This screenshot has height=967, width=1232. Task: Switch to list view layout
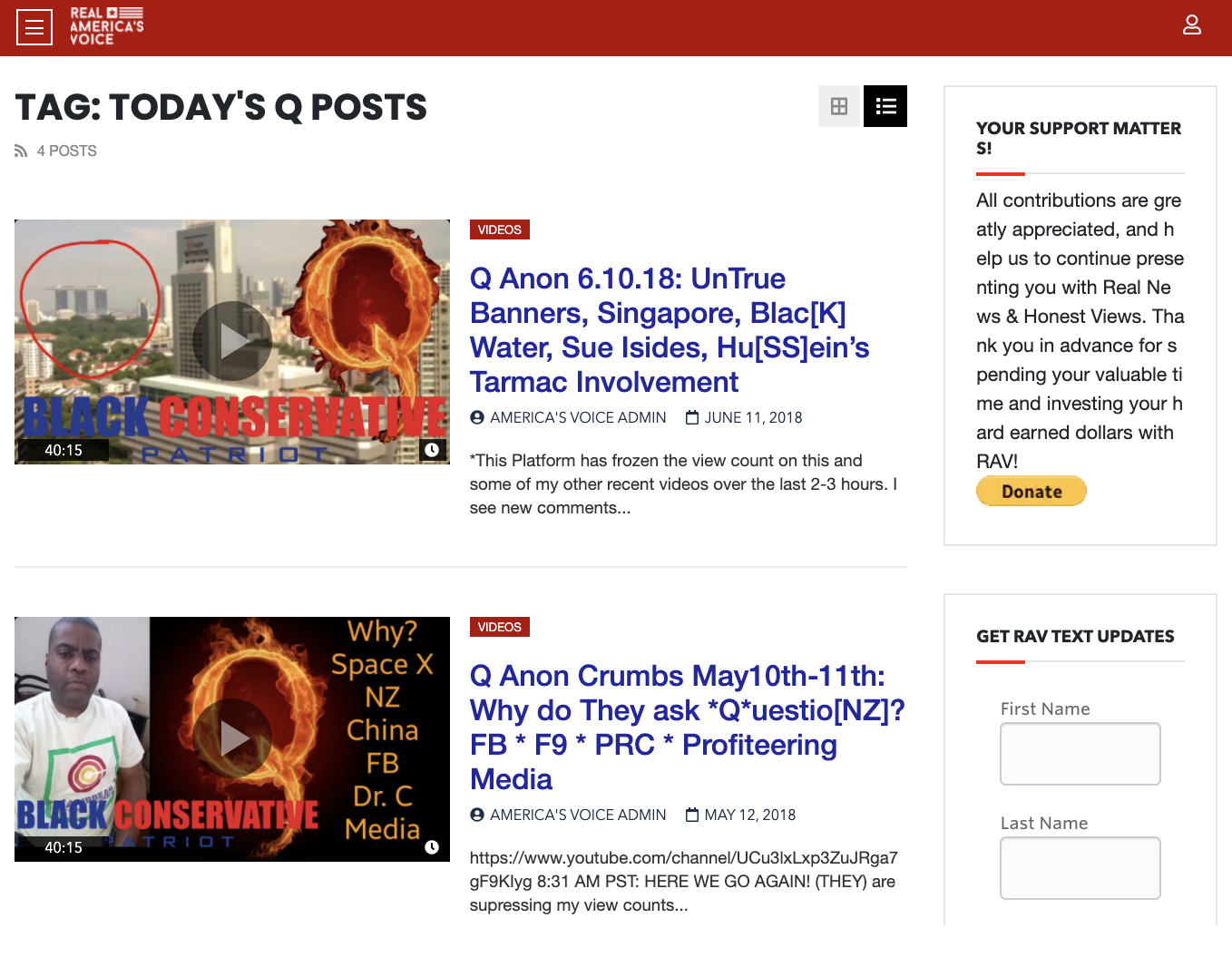[x=885, y=106]
